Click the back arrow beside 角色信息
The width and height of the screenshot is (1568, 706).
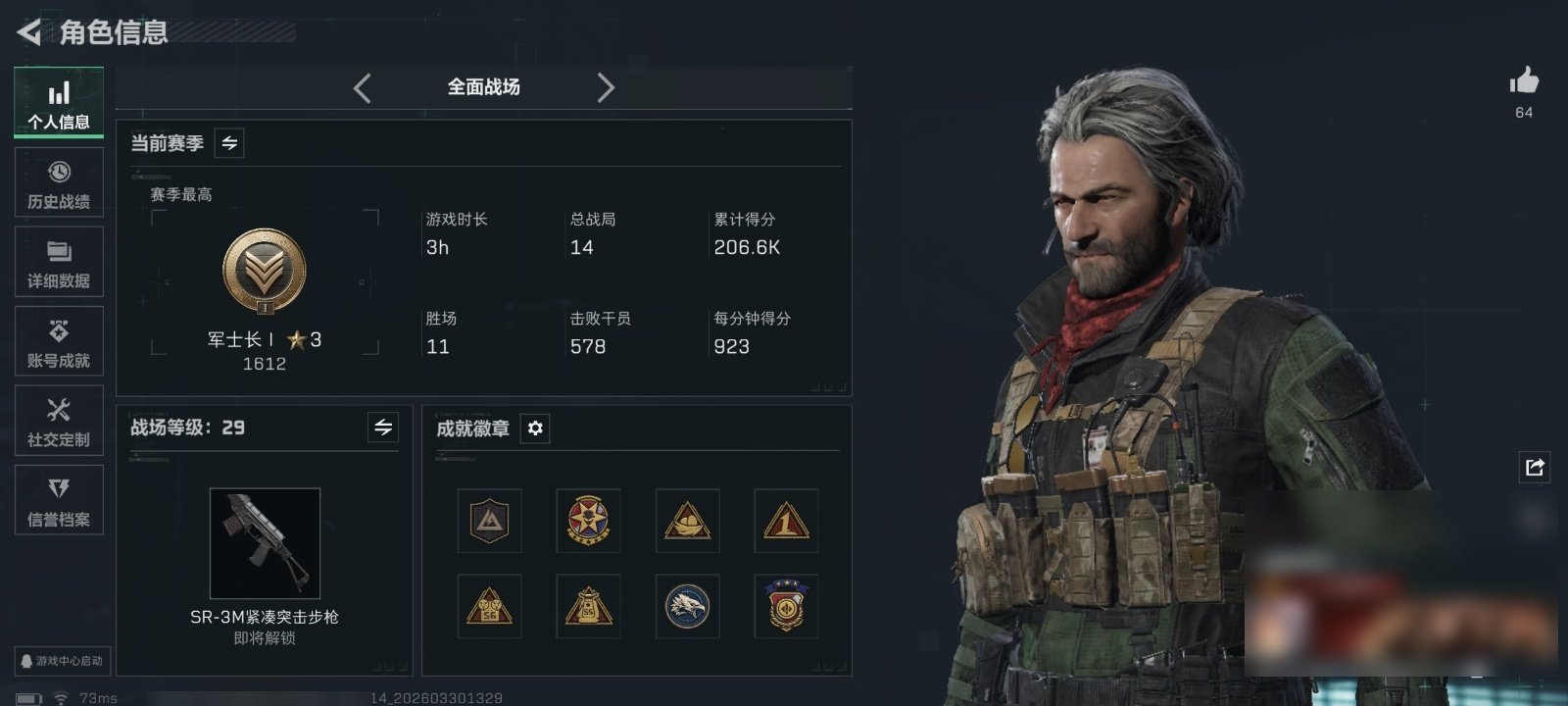[x=28, y=32]
